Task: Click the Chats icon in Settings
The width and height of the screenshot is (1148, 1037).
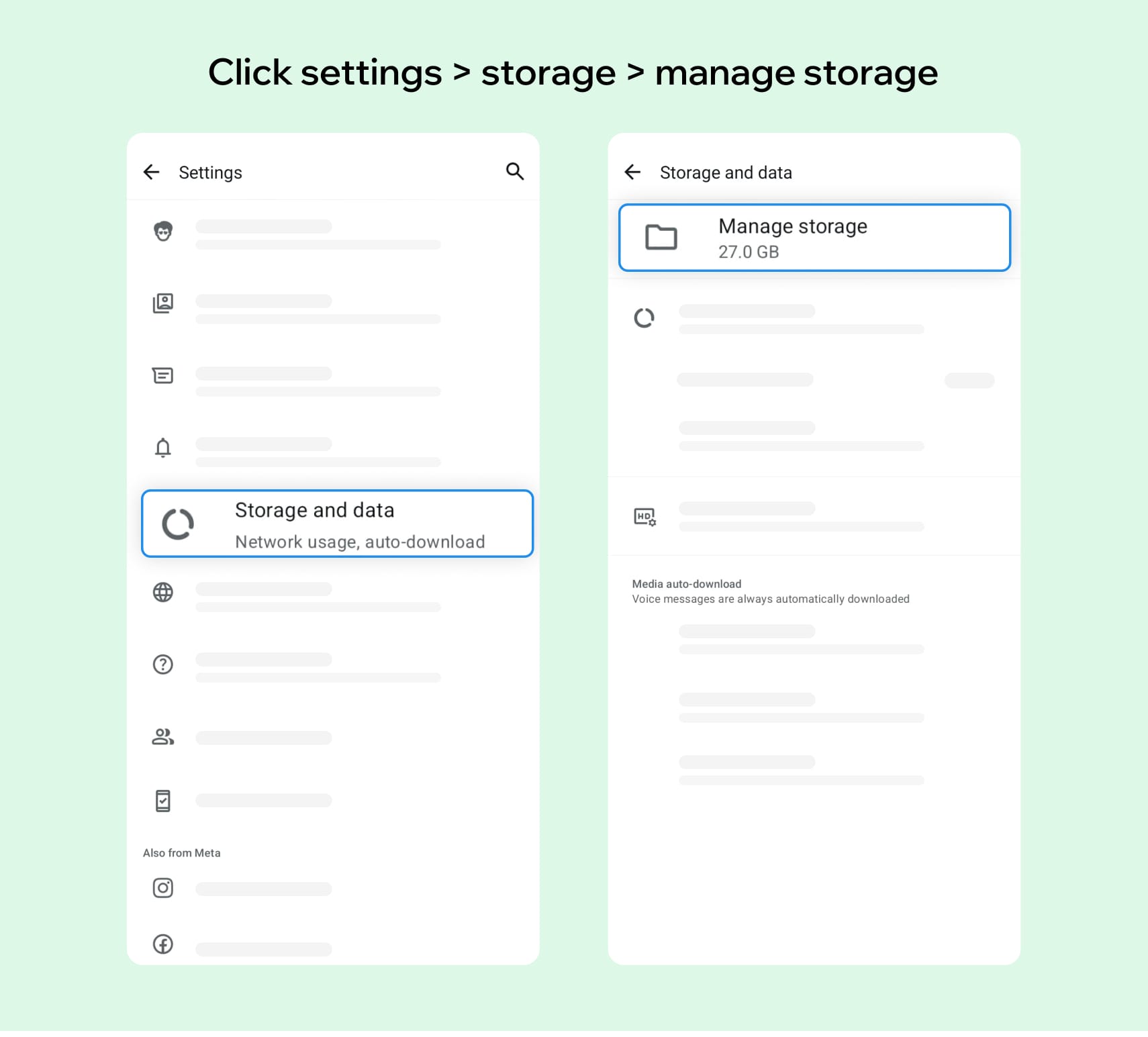Action: tap(163, 375)
